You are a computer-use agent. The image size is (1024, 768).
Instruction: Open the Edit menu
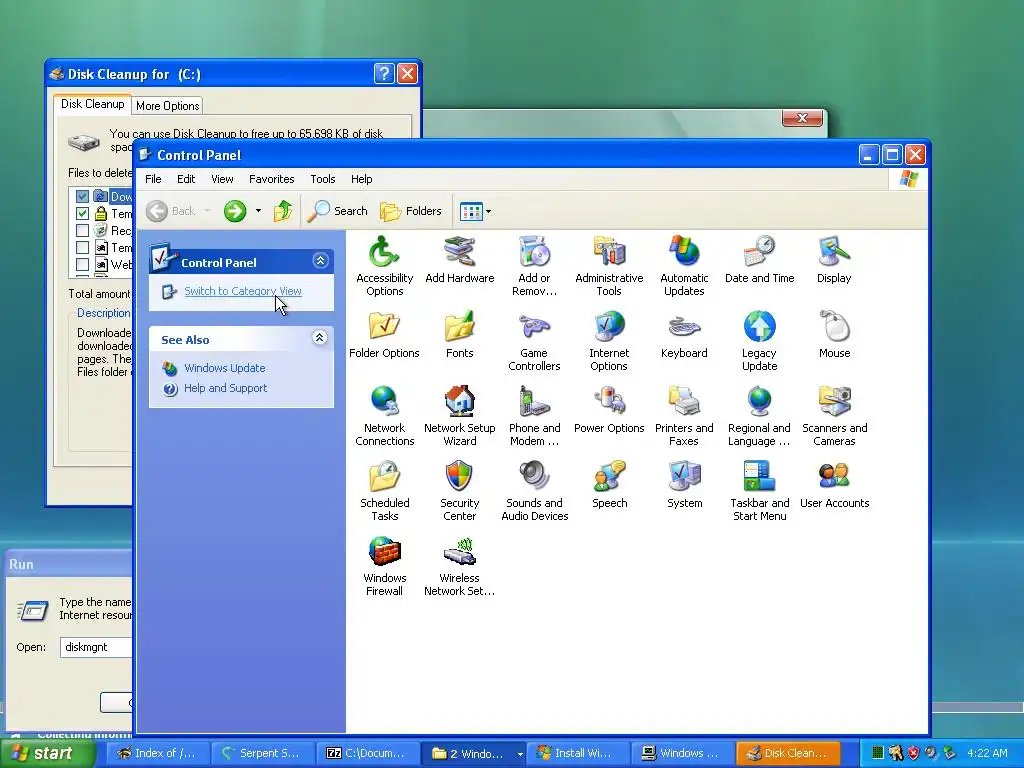coord(186,179)
